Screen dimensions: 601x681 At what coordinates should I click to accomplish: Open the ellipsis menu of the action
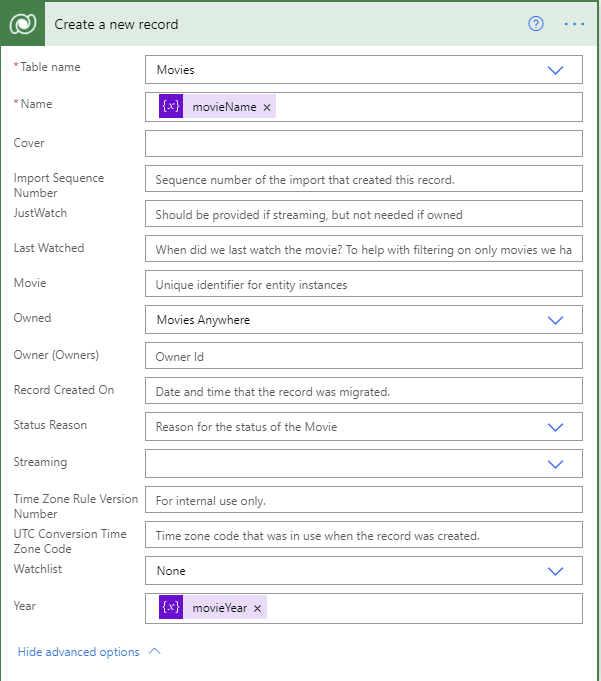(x=574, y=24)
